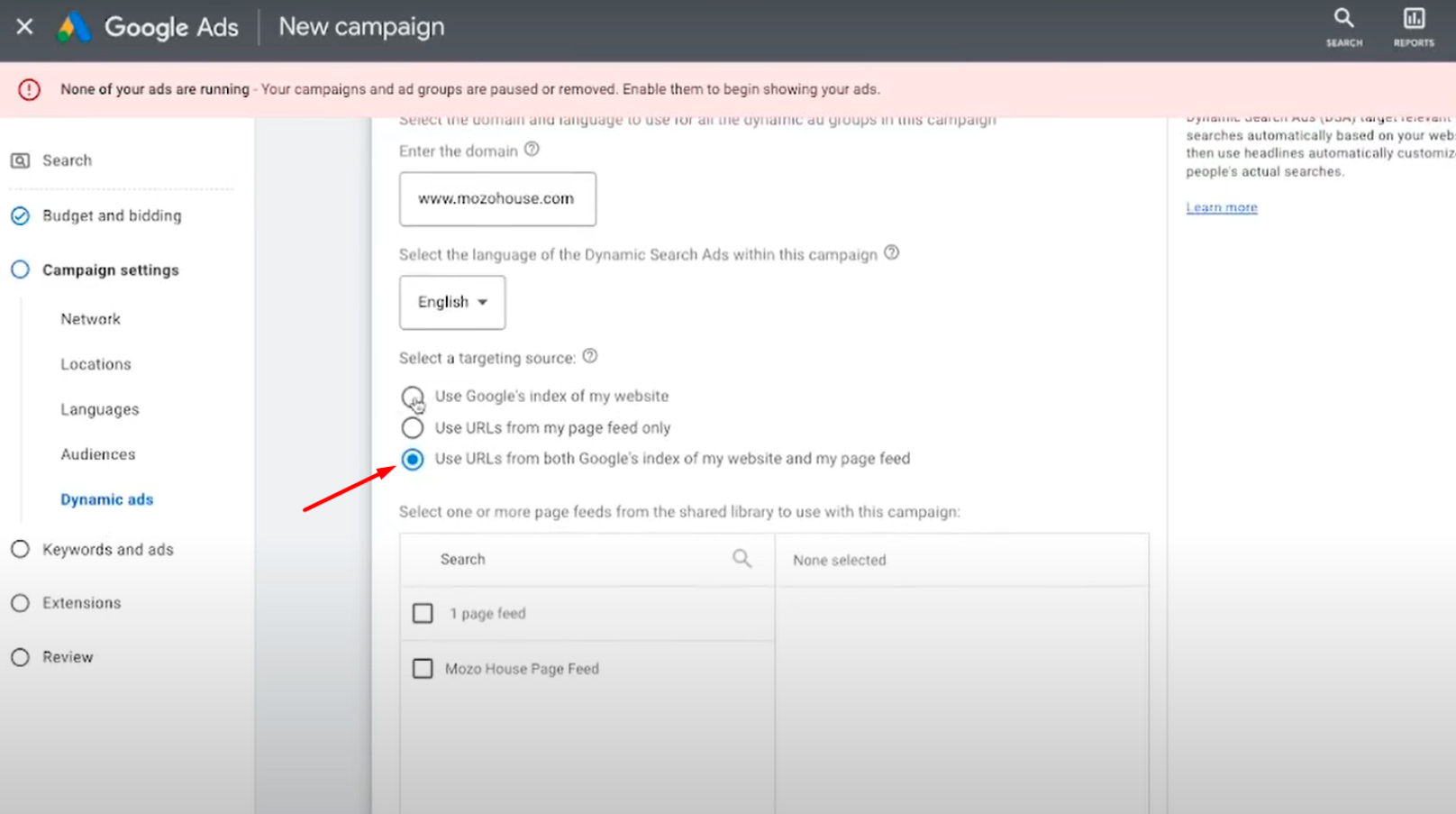Jump to Locations settings
The width and height of the screenshot is (1456, 814).
coord(96,364)
